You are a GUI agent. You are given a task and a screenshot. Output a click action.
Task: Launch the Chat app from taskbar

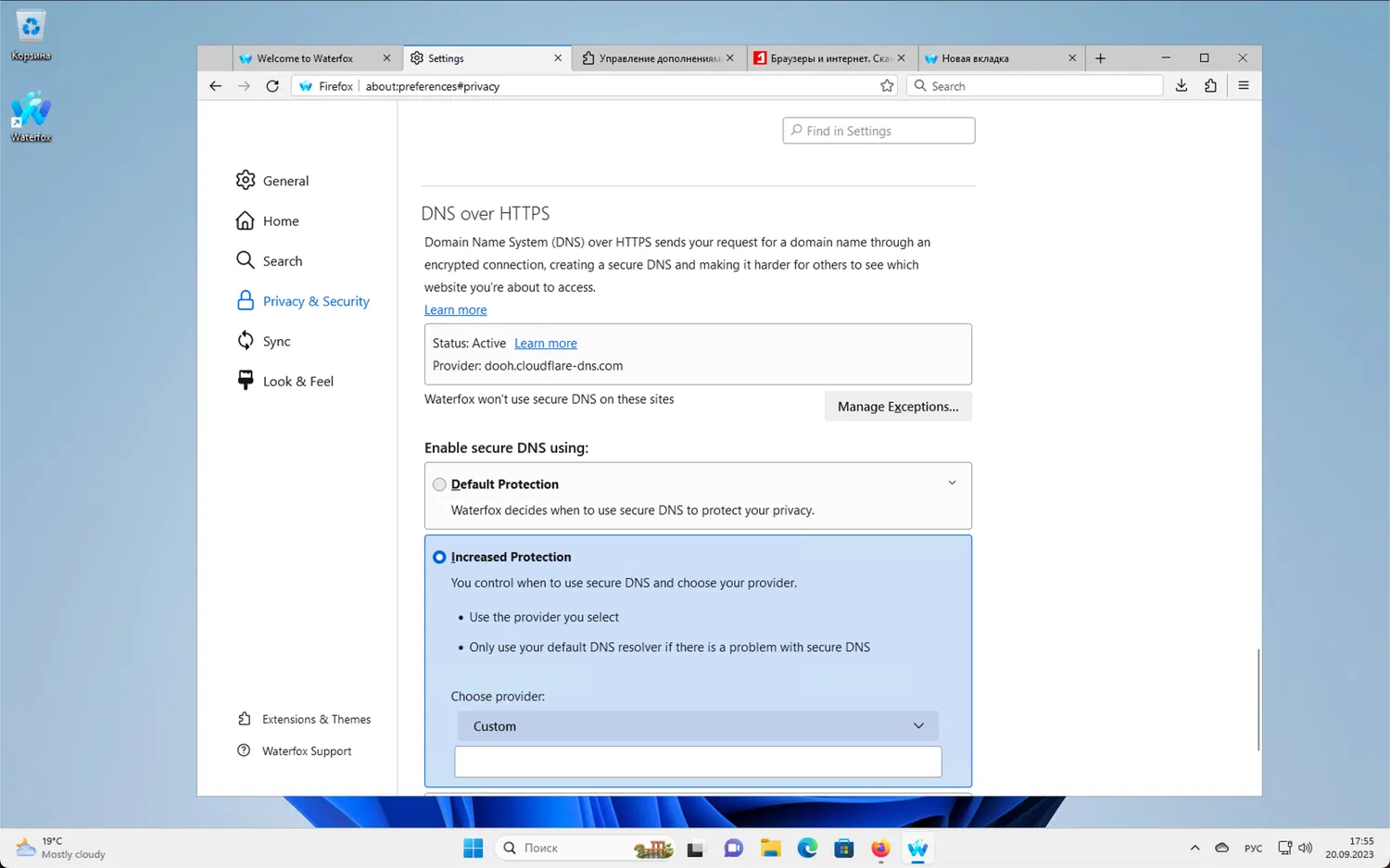(x=733, y=848)
